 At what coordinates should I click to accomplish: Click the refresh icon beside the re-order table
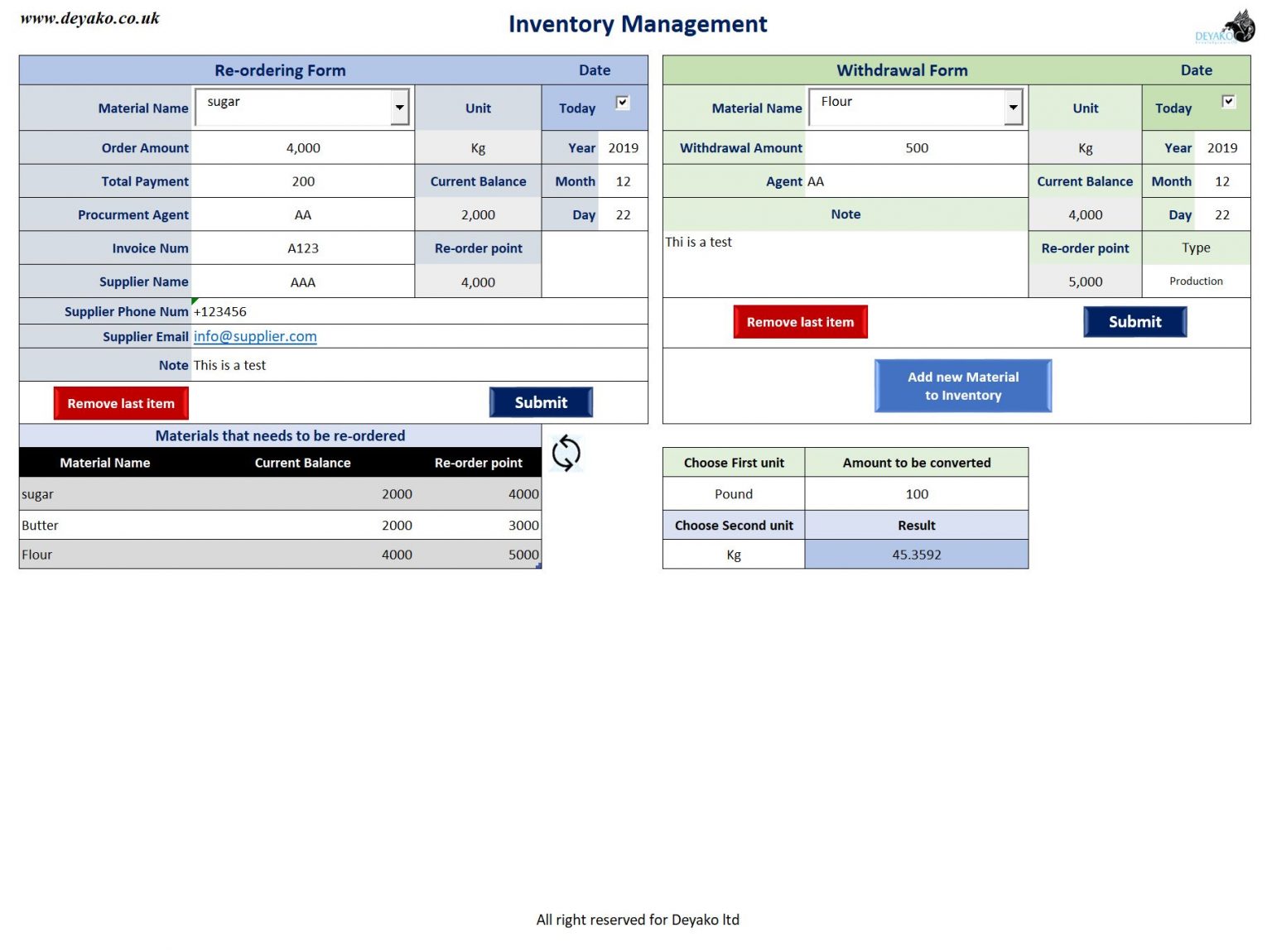click(x=566, y=454)
